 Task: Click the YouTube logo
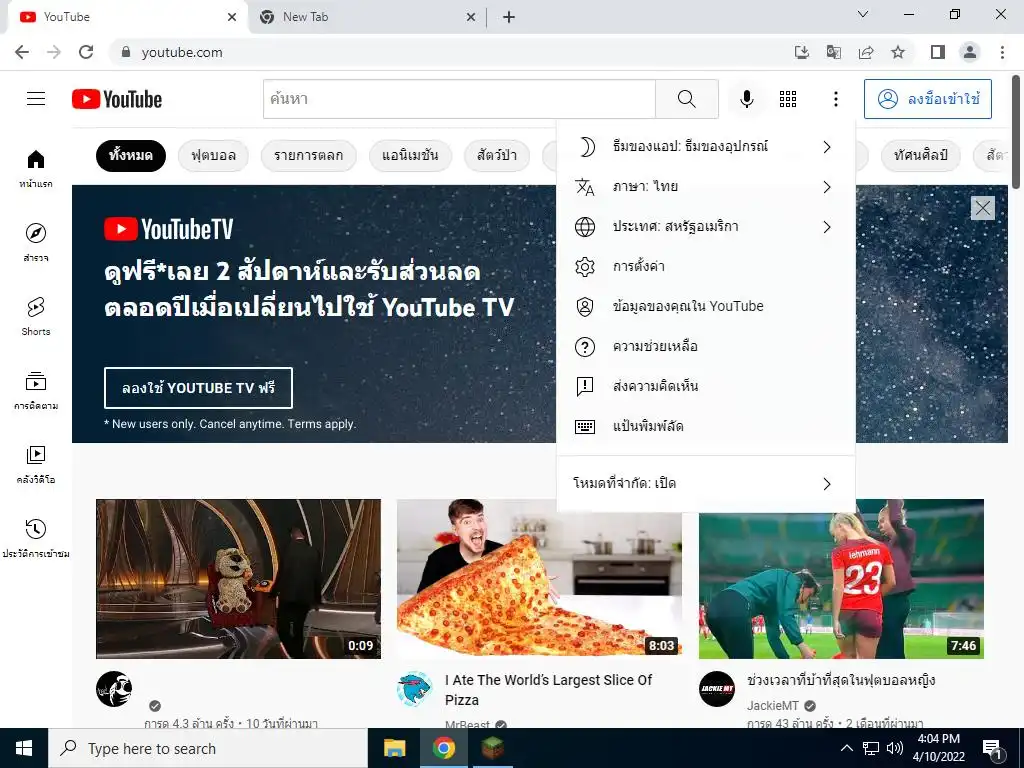(x=117, y=99)
